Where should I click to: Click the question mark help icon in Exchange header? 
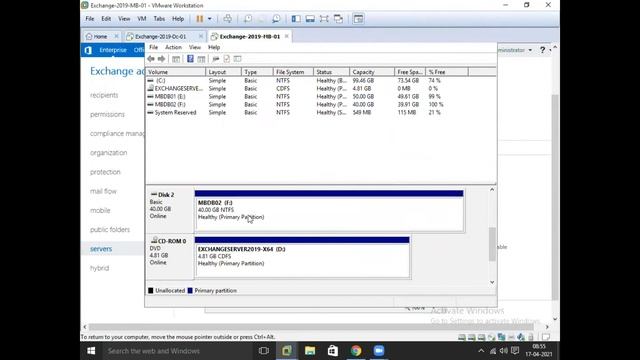pos(542,50)
